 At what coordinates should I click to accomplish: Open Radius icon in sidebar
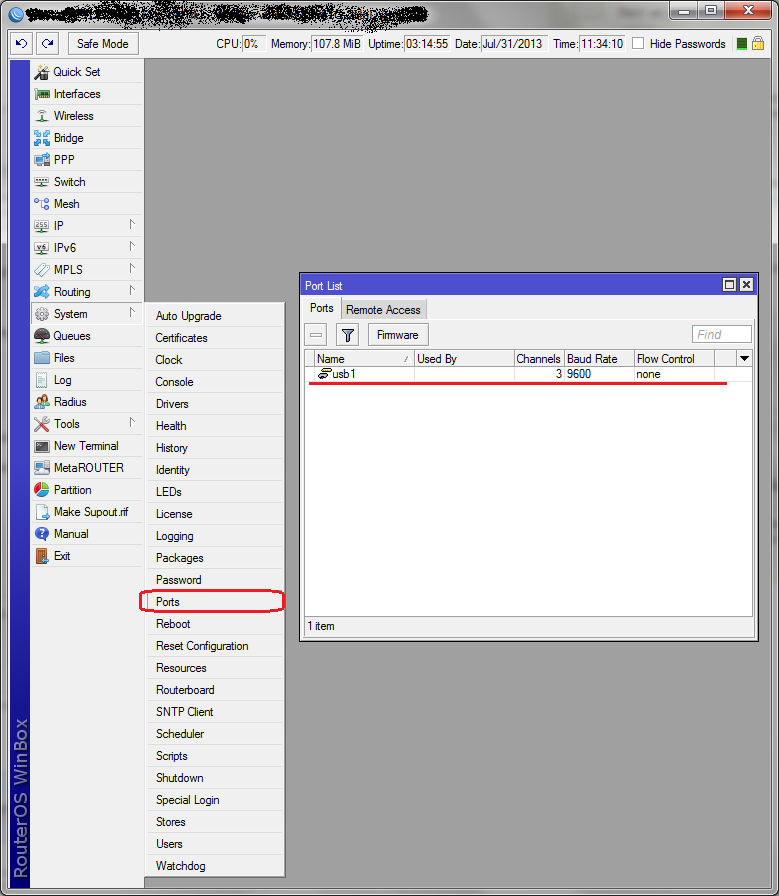pos(42,402)
